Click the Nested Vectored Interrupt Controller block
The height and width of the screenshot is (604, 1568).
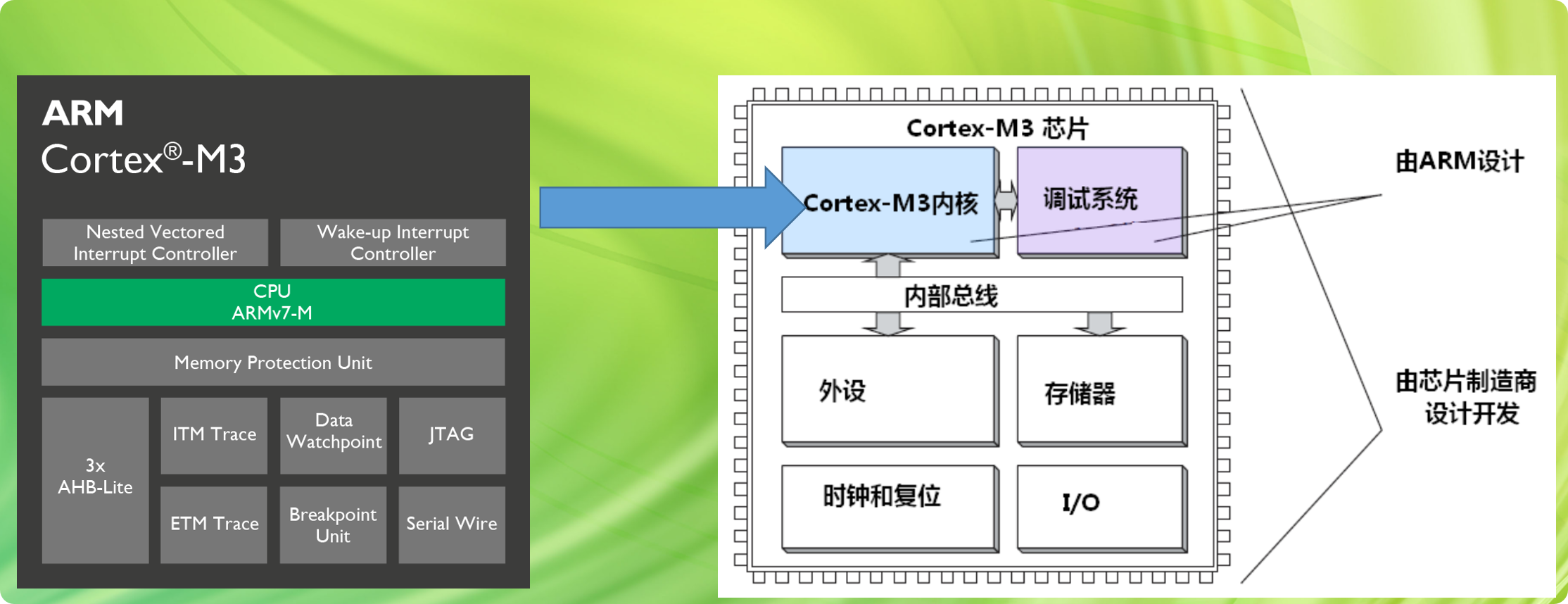pyautogui.click(x=155, y=242)
